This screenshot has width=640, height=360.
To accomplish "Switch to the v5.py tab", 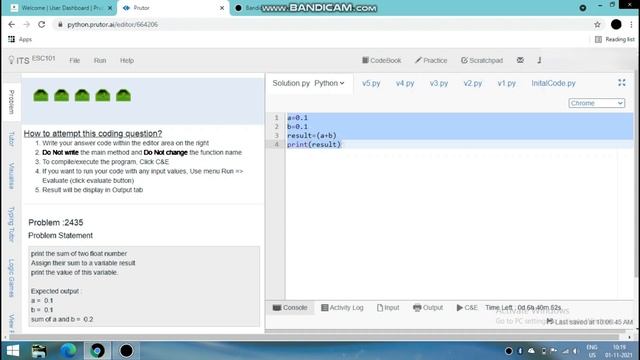I will 371,83.
